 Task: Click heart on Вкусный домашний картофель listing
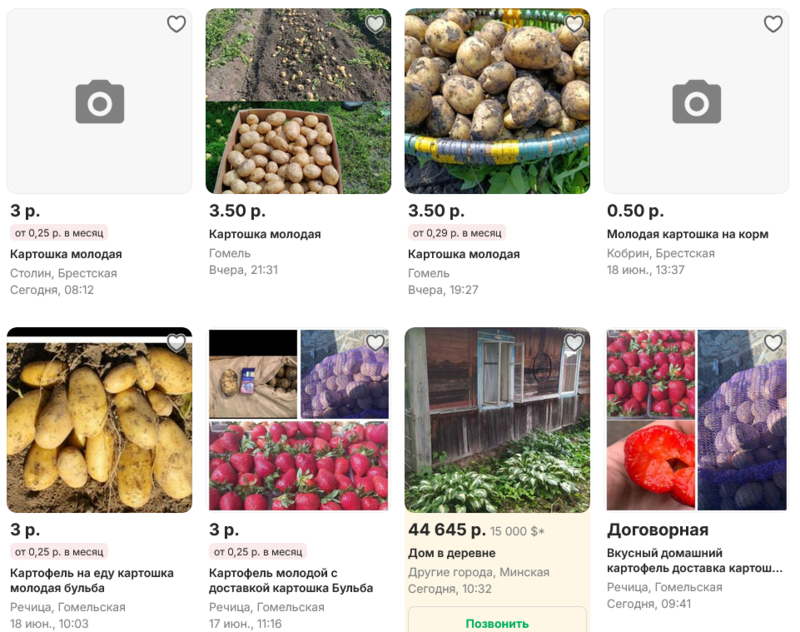(x=773, y=343)
